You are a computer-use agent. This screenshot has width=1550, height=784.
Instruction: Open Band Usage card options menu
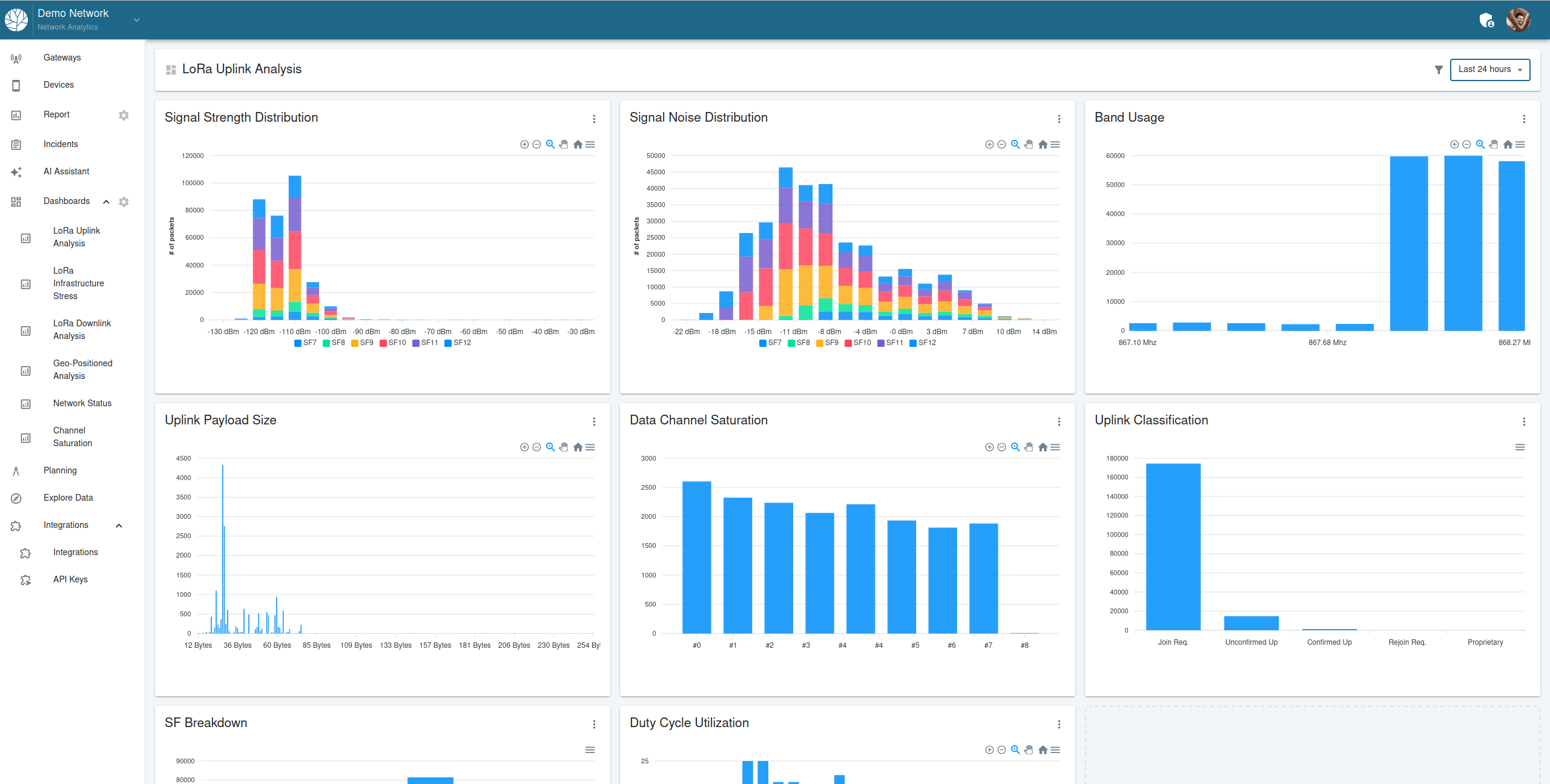(x=1524, y=119)
